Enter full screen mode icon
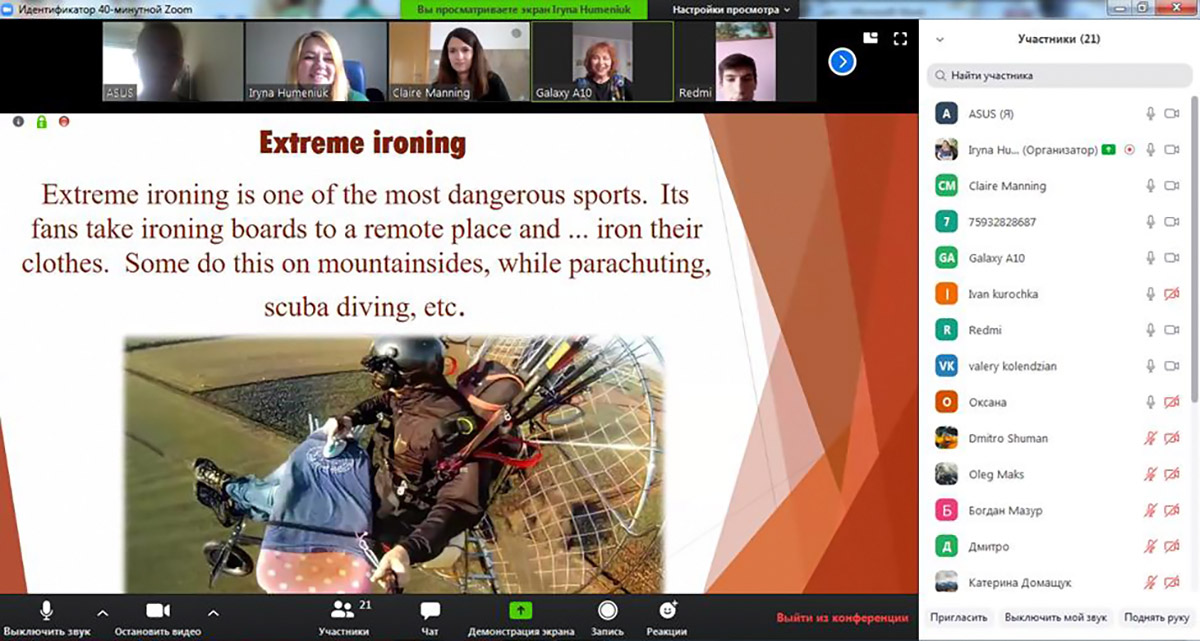The height and width of the screenshot is (641, 1200). pyautogui.click(x=900, y=39)
